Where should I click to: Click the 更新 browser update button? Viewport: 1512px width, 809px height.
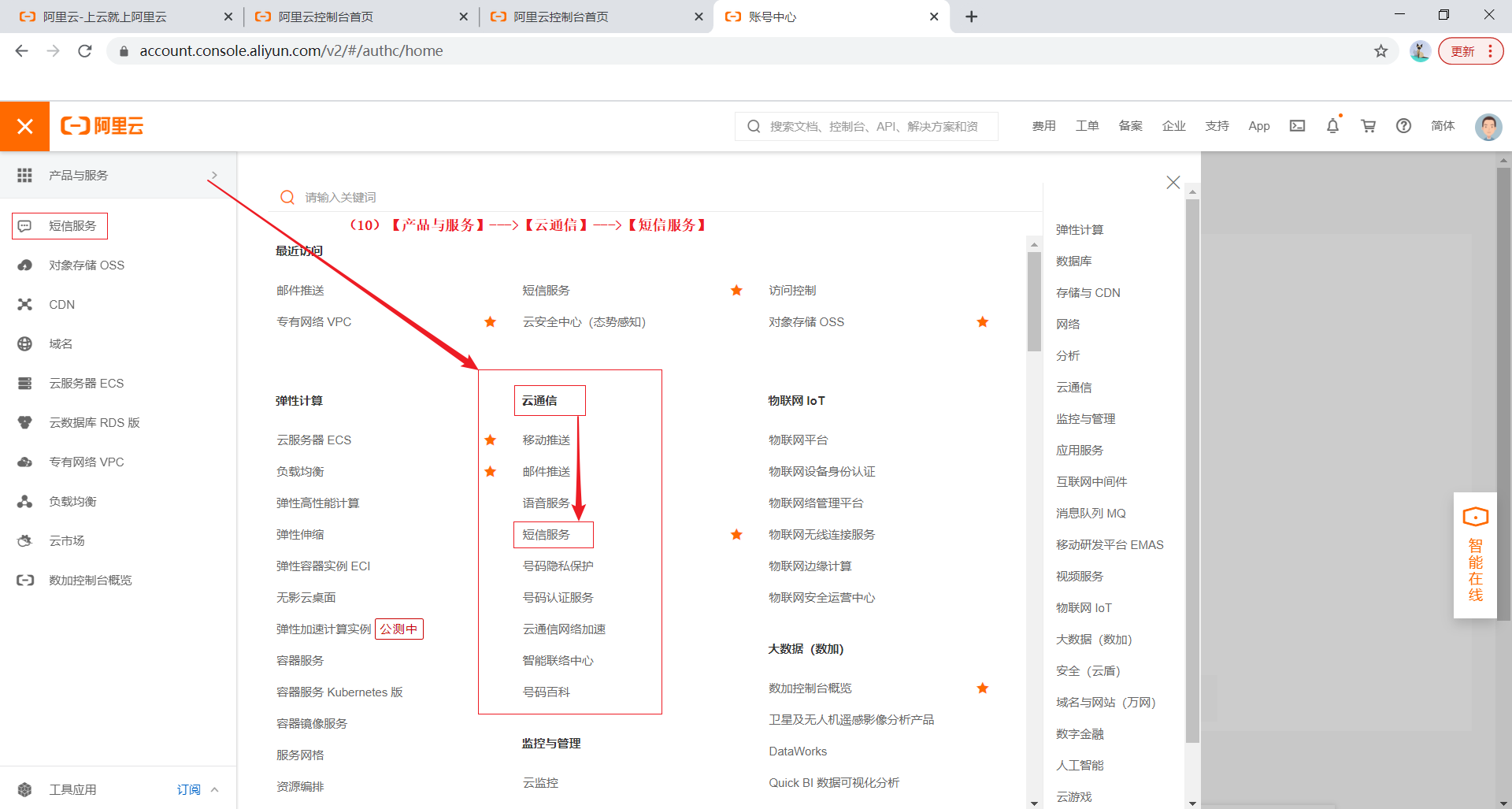pyautogui.click(x=1470, y=51)
